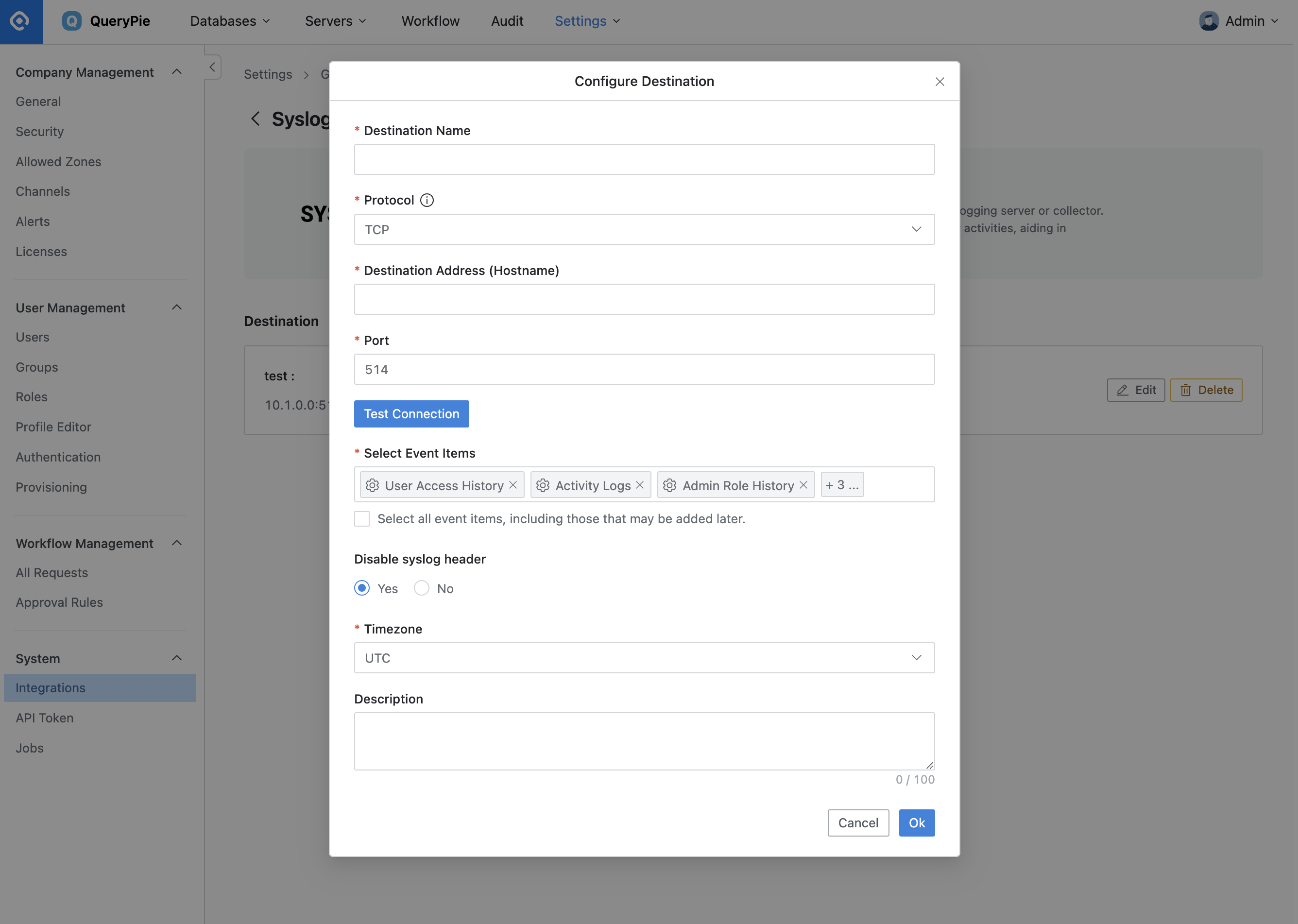Select Yes to disable syslog header
Image resolution: width=1298 pixels, height=924 pixels.
[362, 588]
